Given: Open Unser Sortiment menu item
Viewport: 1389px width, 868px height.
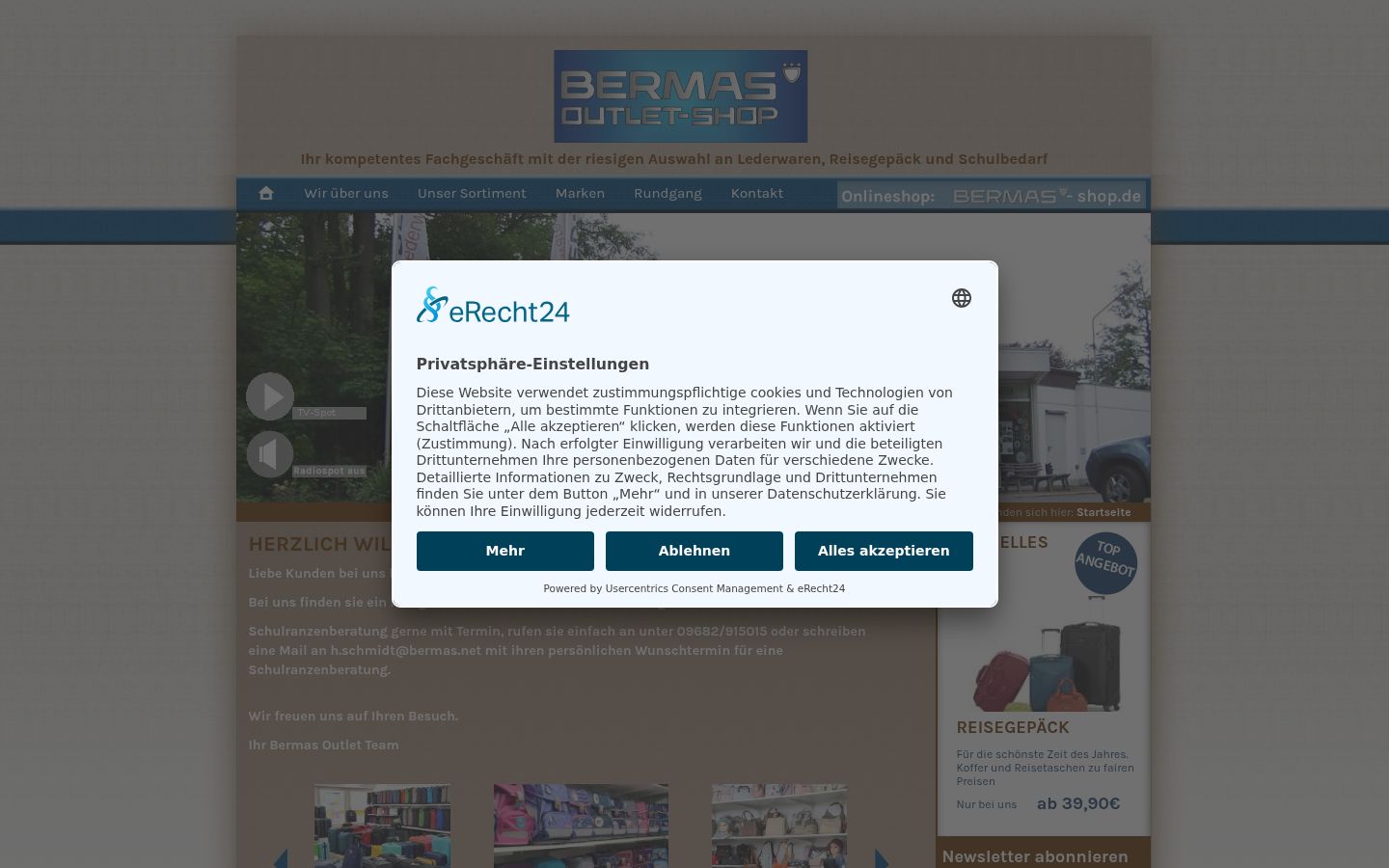Looking at the screenshot, I should pos(472,193).
